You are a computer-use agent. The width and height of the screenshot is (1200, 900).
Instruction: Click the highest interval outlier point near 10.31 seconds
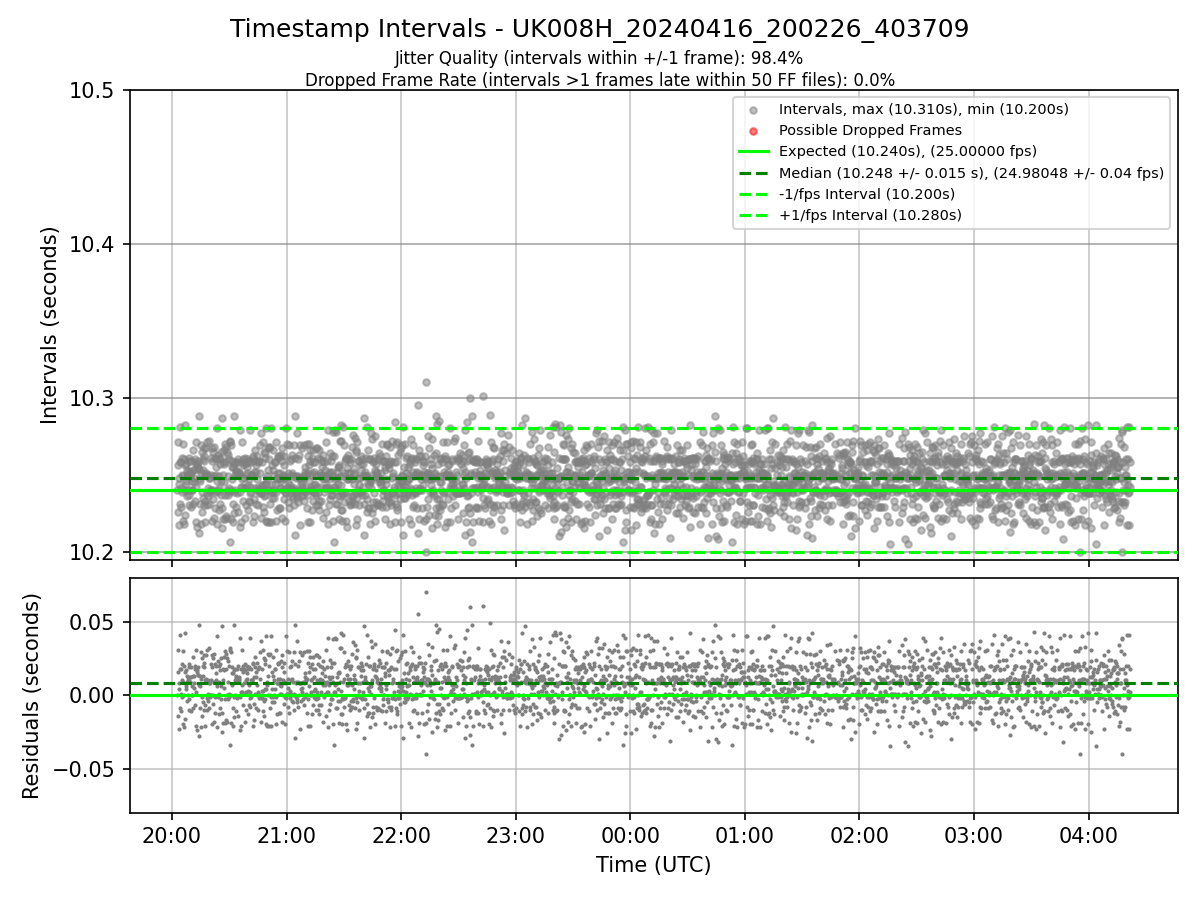click(x=426, y=382)
